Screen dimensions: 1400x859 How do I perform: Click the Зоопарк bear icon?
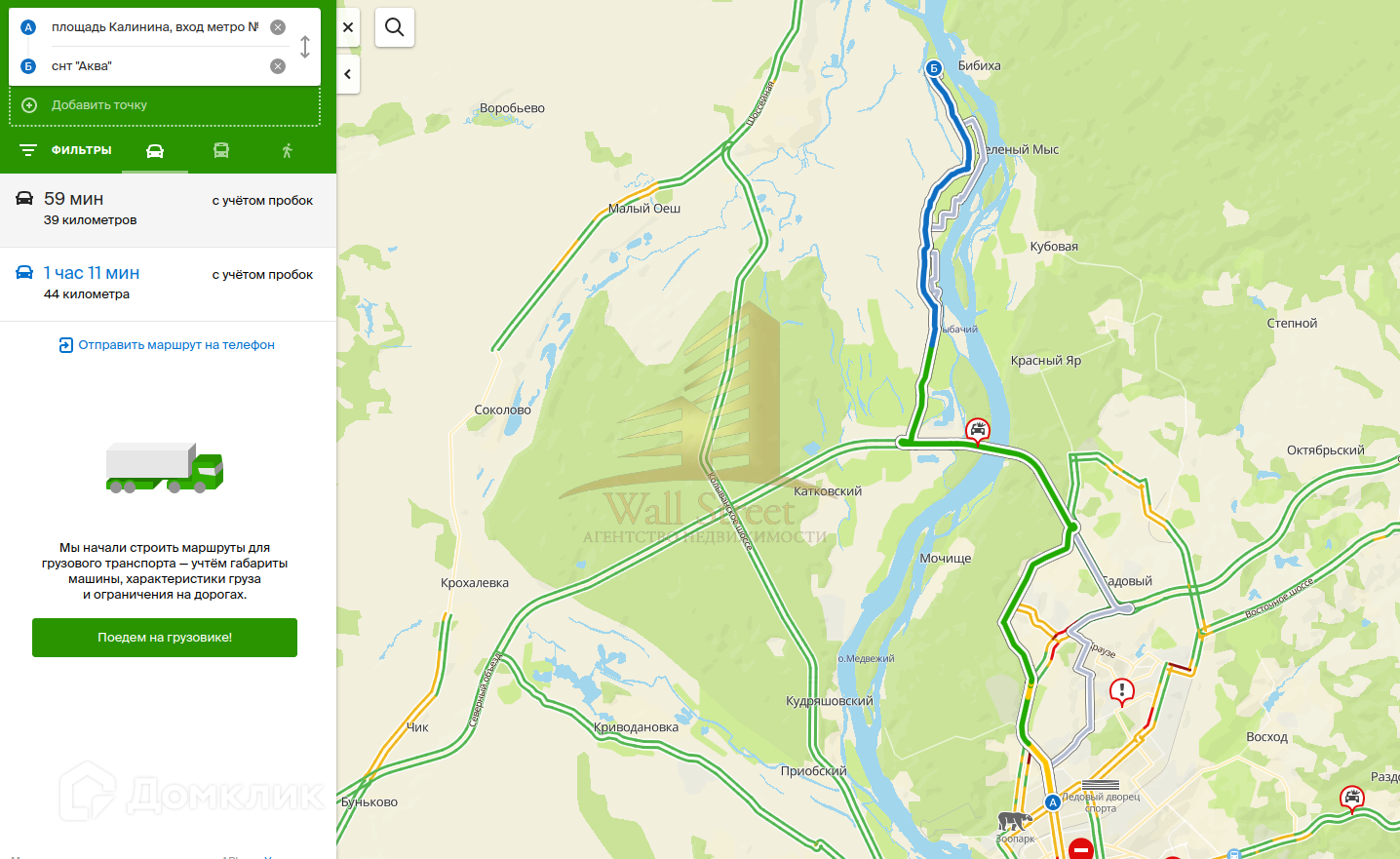(1014, 821)
